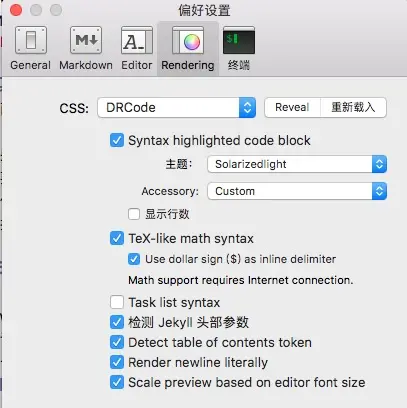Disable TeX-like math syntax checkbox
The height and width of the screenshot is (408, 407).
tap(117, 238)
